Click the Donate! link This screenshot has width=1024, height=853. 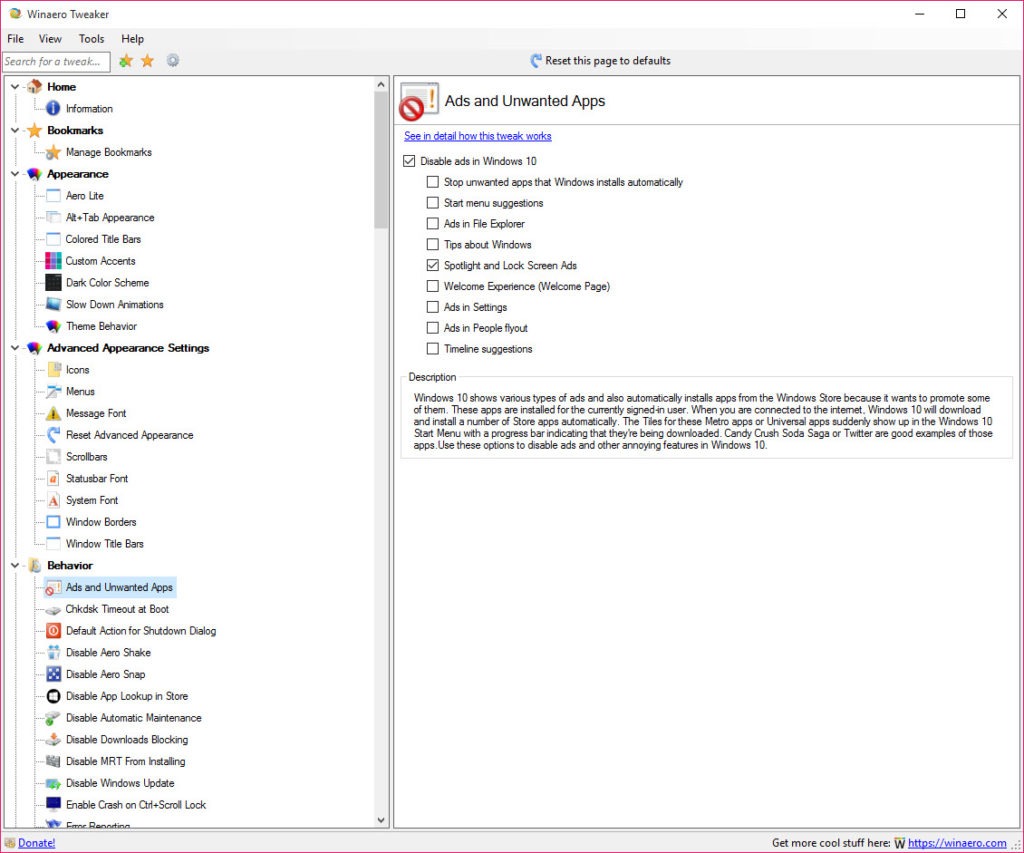(x=37, y=843)
